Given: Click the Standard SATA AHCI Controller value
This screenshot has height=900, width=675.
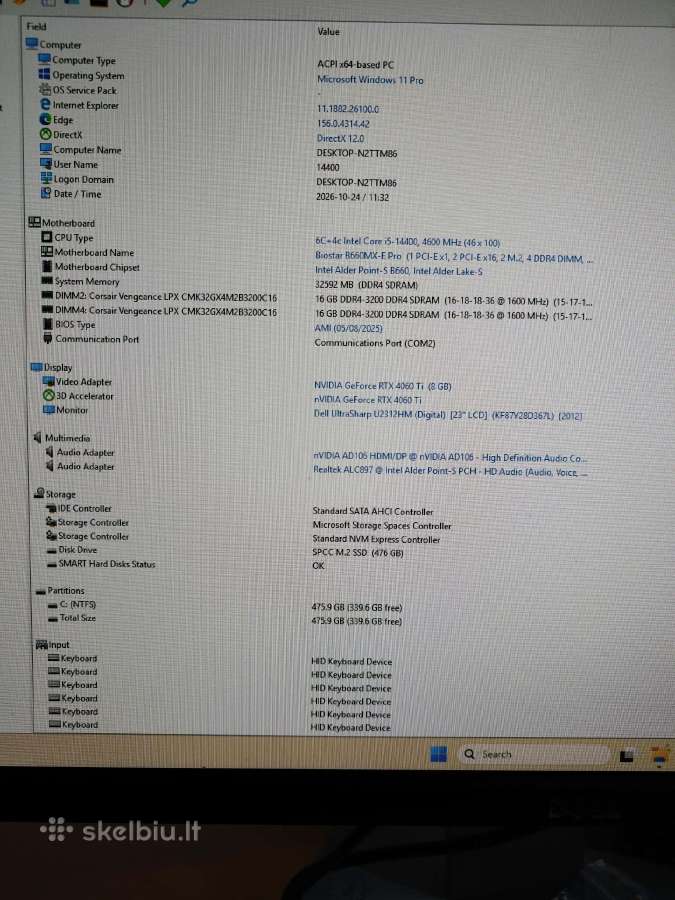Looking at the screenshot, I should [373, 511].
